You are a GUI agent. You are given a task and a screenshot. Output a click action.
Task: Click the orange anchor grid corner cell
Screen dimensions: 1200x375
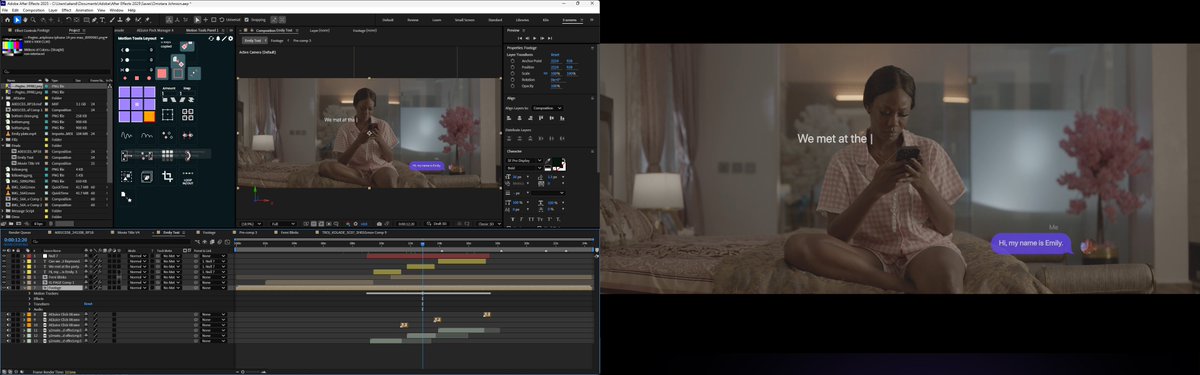click(x=149, y=117)
